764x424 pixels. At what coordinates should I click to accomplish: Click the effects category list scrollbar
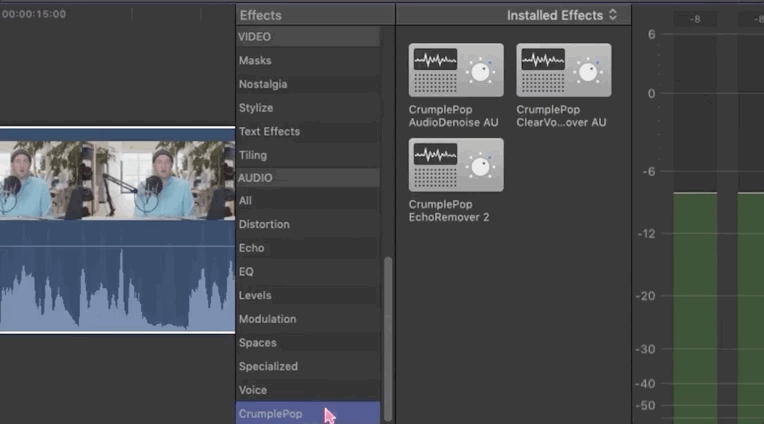[388, 338]
